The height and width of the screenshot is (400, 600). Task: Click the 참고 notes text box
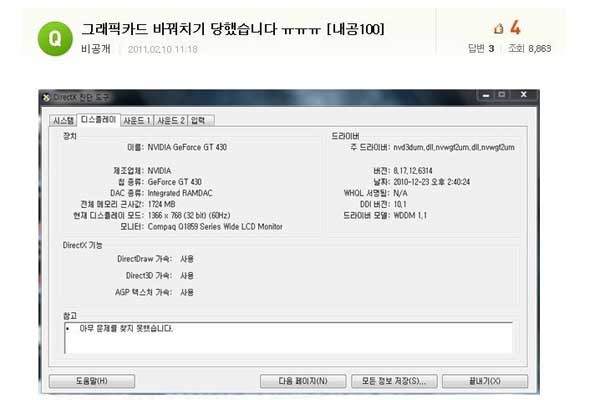pos(287,337)
